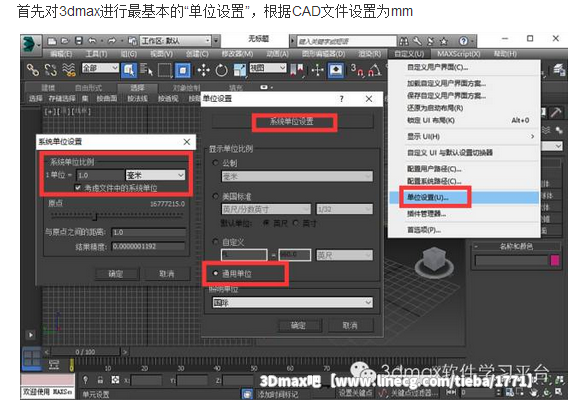This screenshot has width=572, height=400.
Task: Click 确定 in the 系统单位设置 dialog
Action: (x=116, y=273)
